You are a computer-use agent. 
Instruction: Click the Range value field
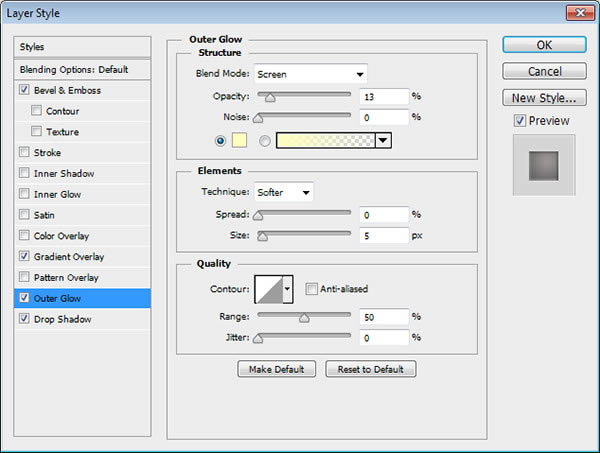click(x=384, y=317)
